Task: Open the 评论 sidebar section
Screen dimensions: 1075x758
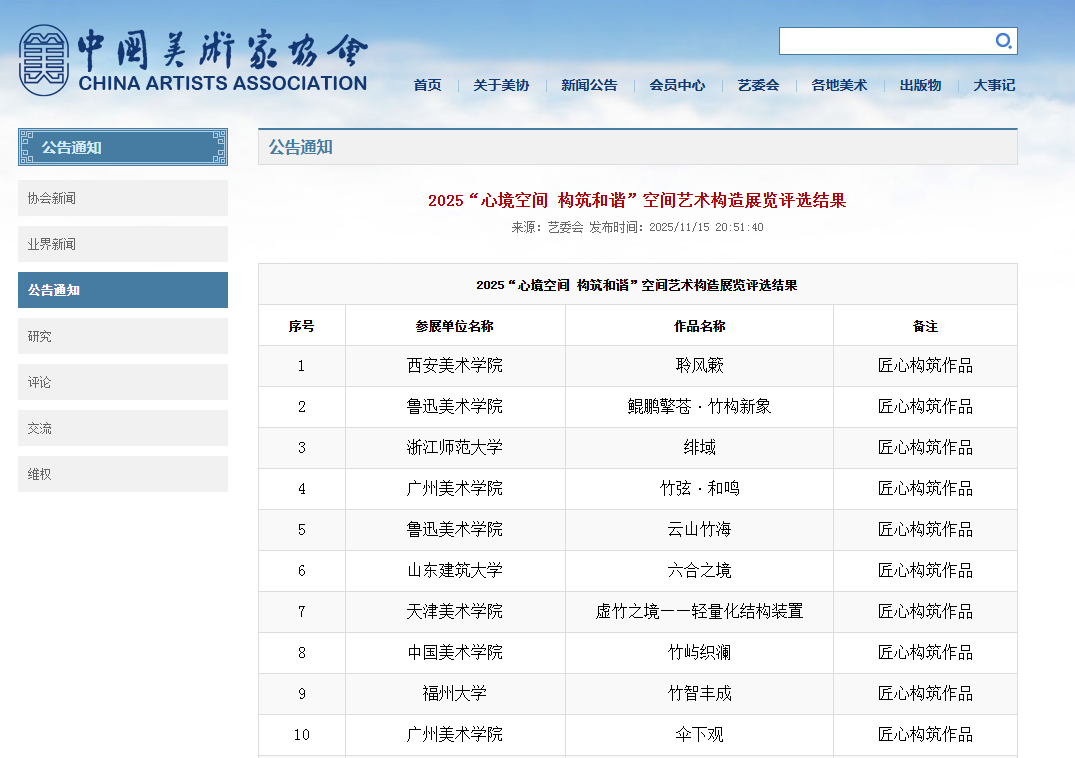Action: click(x=123, y=382)
